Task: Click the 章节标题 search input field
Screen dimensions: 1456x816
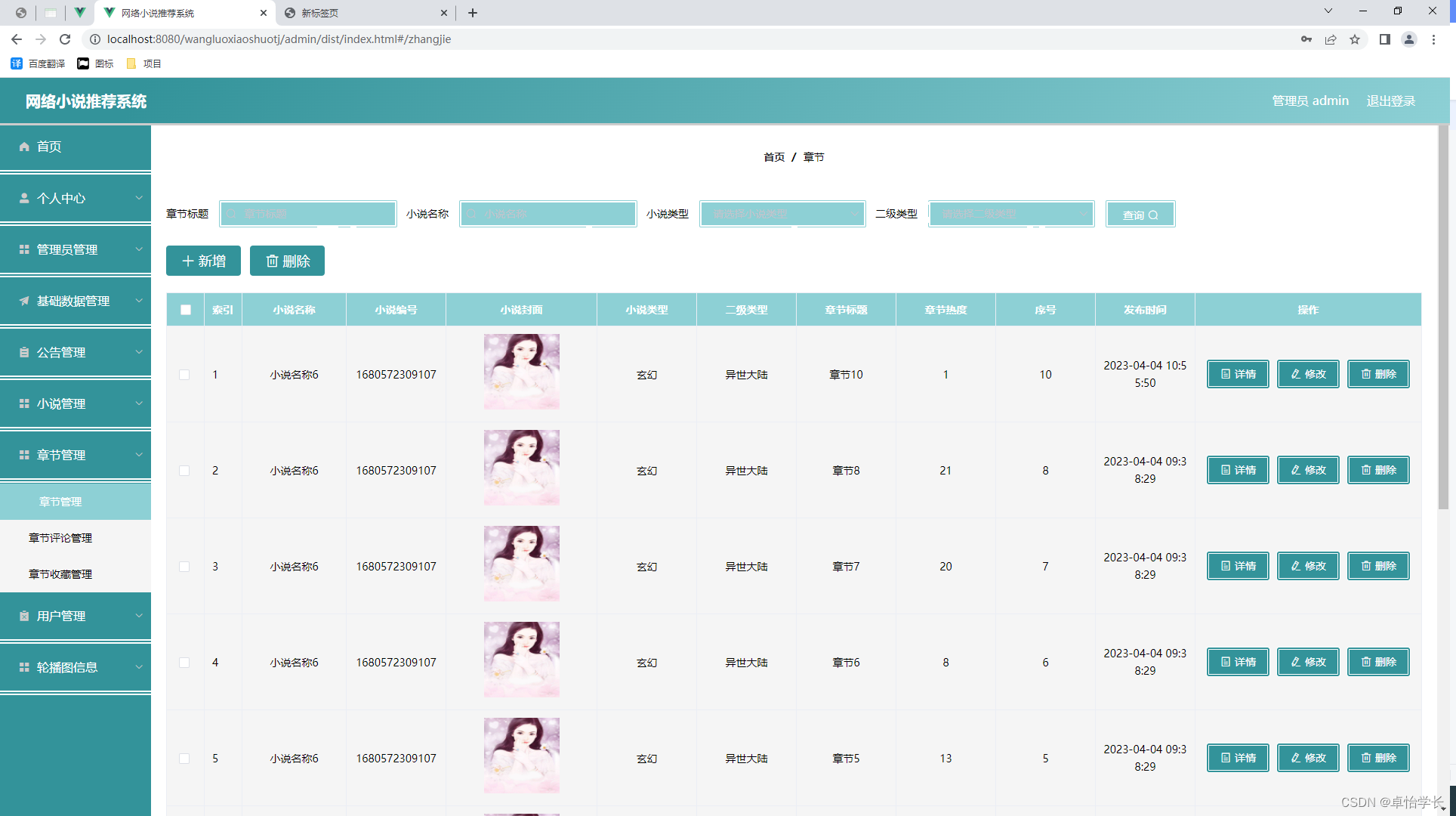Action: [x=308, y=214]
